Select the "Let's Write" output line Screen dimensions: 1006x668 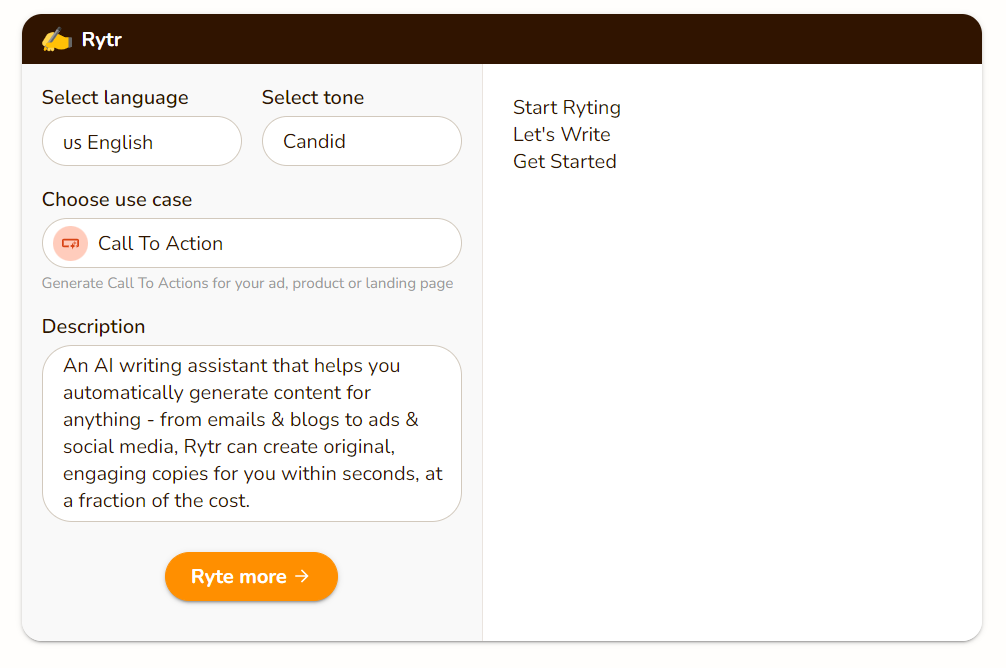[x=561, y=134]
